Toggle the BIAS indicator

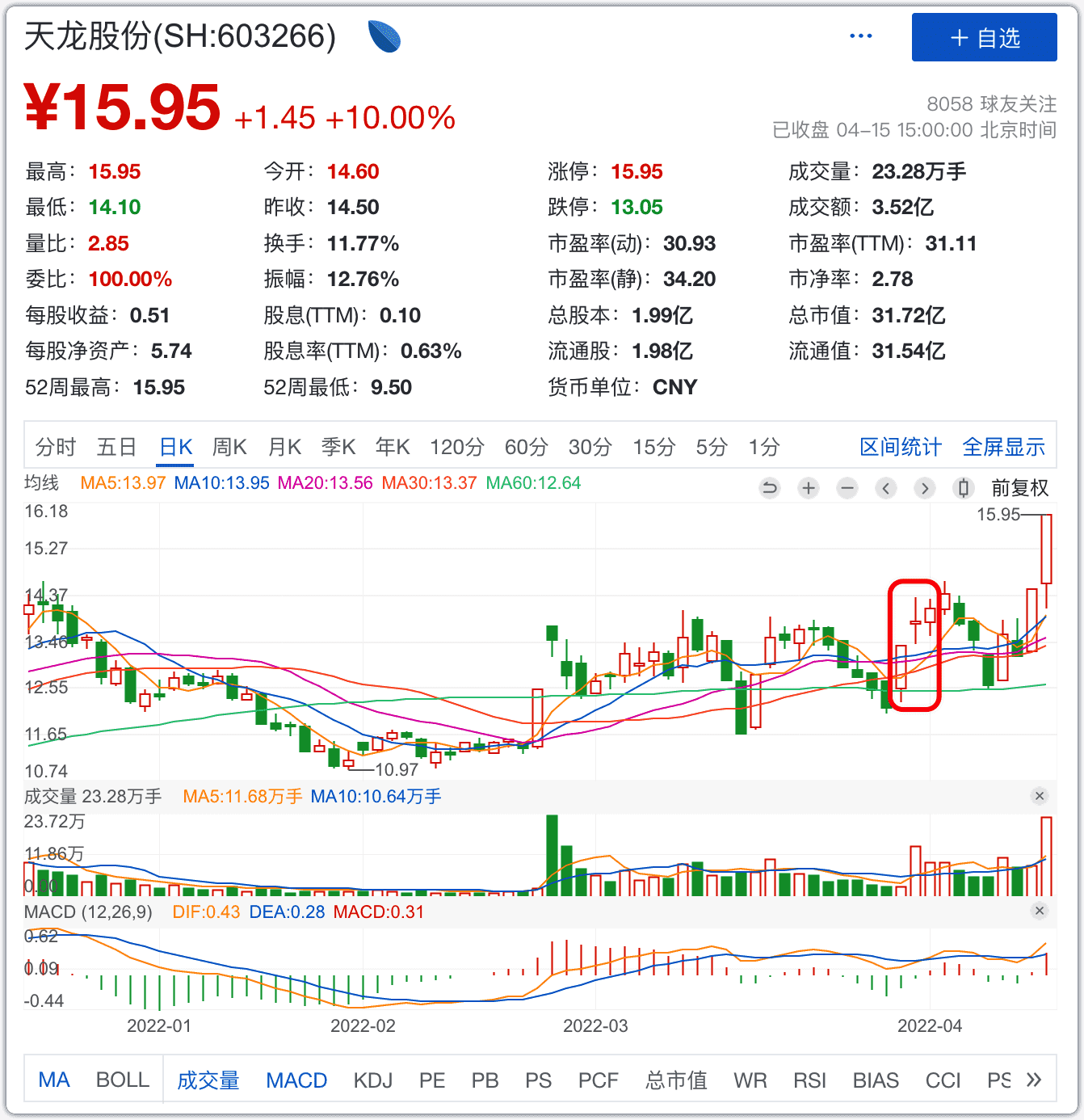[876, 1080]
